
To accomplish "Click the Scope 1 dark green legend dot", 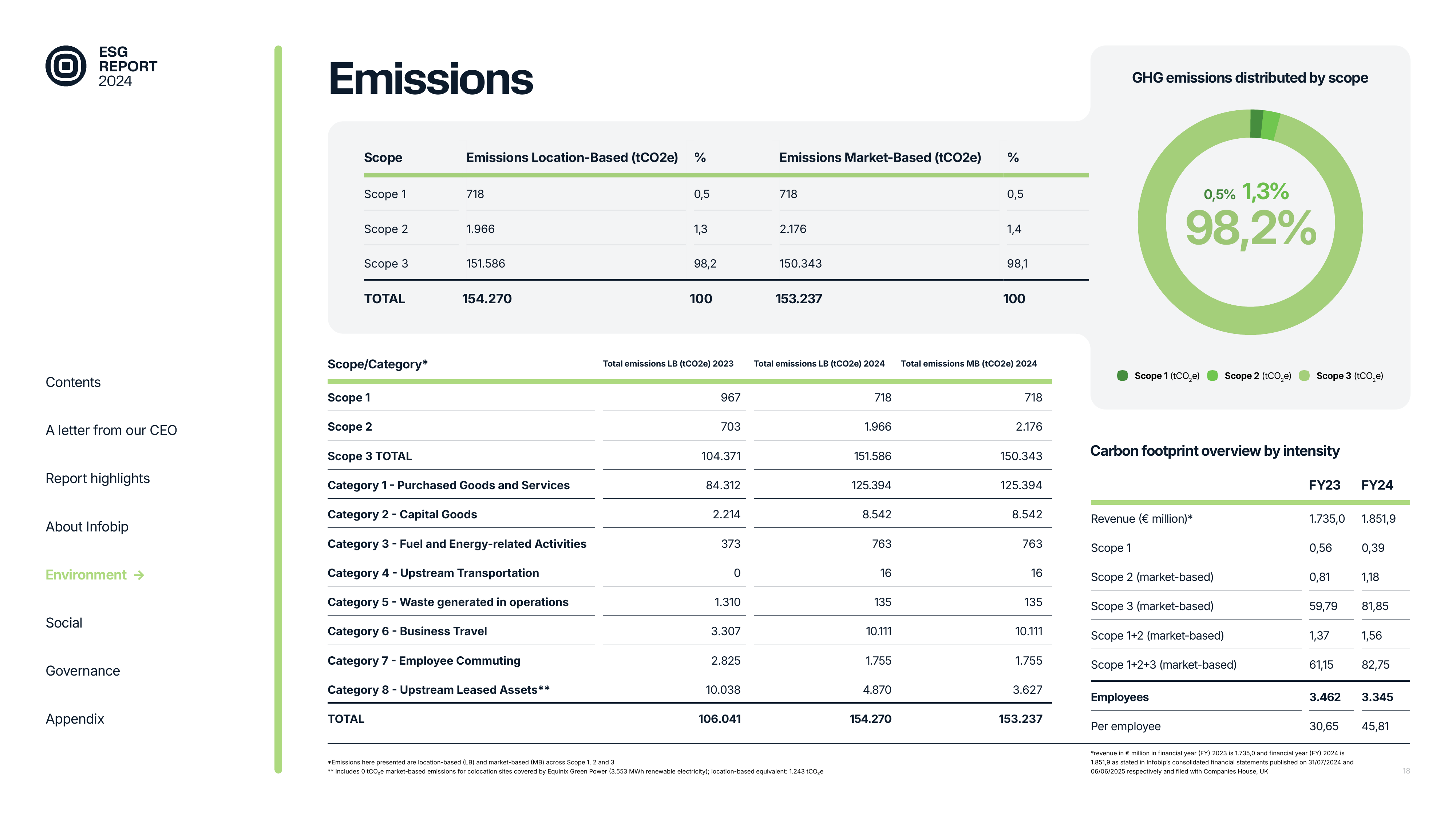I will [1123, 375].
